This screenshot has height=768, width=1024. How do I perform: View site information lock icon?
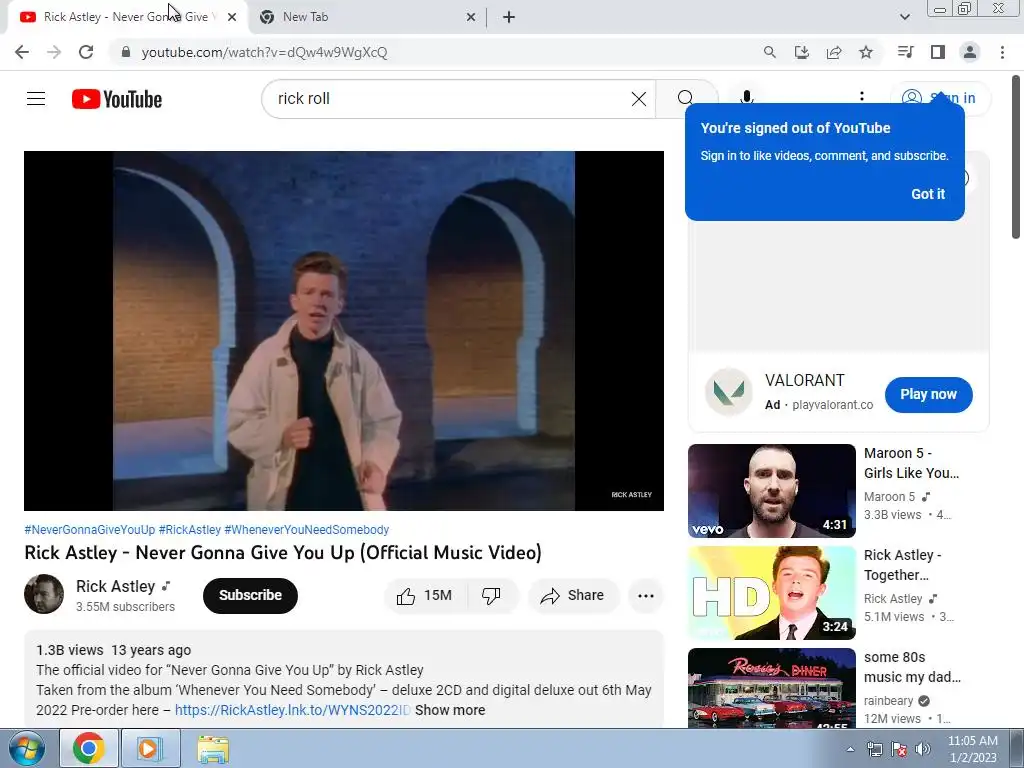(126, 52)
